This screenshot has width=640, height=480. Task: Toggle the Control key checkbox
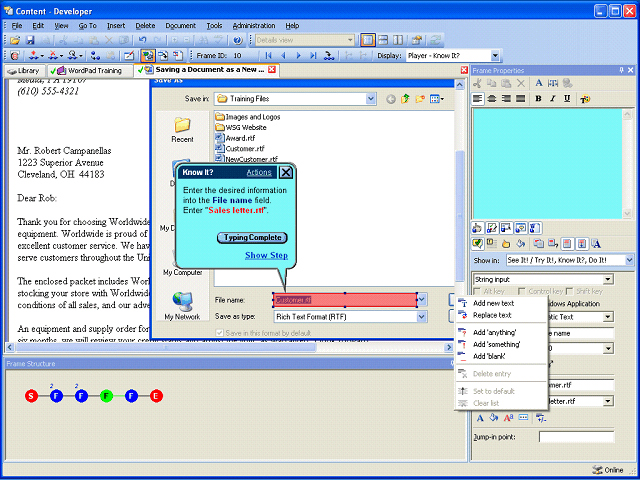click(x=521, y=291)
